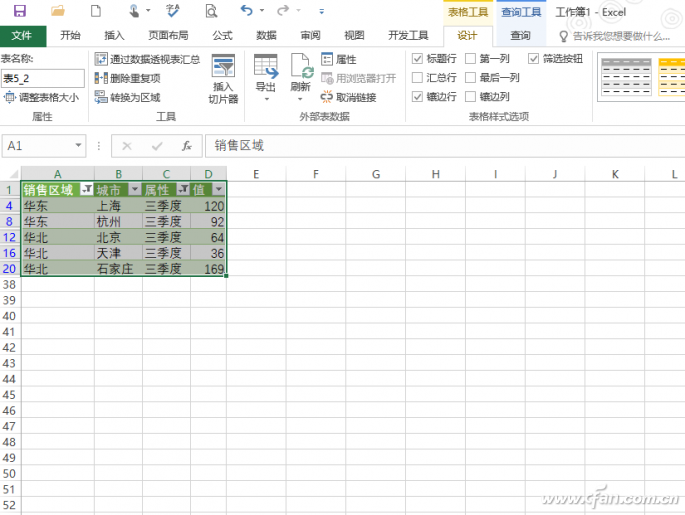Toggle the 标题行 checkbox
685x515 pixels.
(417, 59)
